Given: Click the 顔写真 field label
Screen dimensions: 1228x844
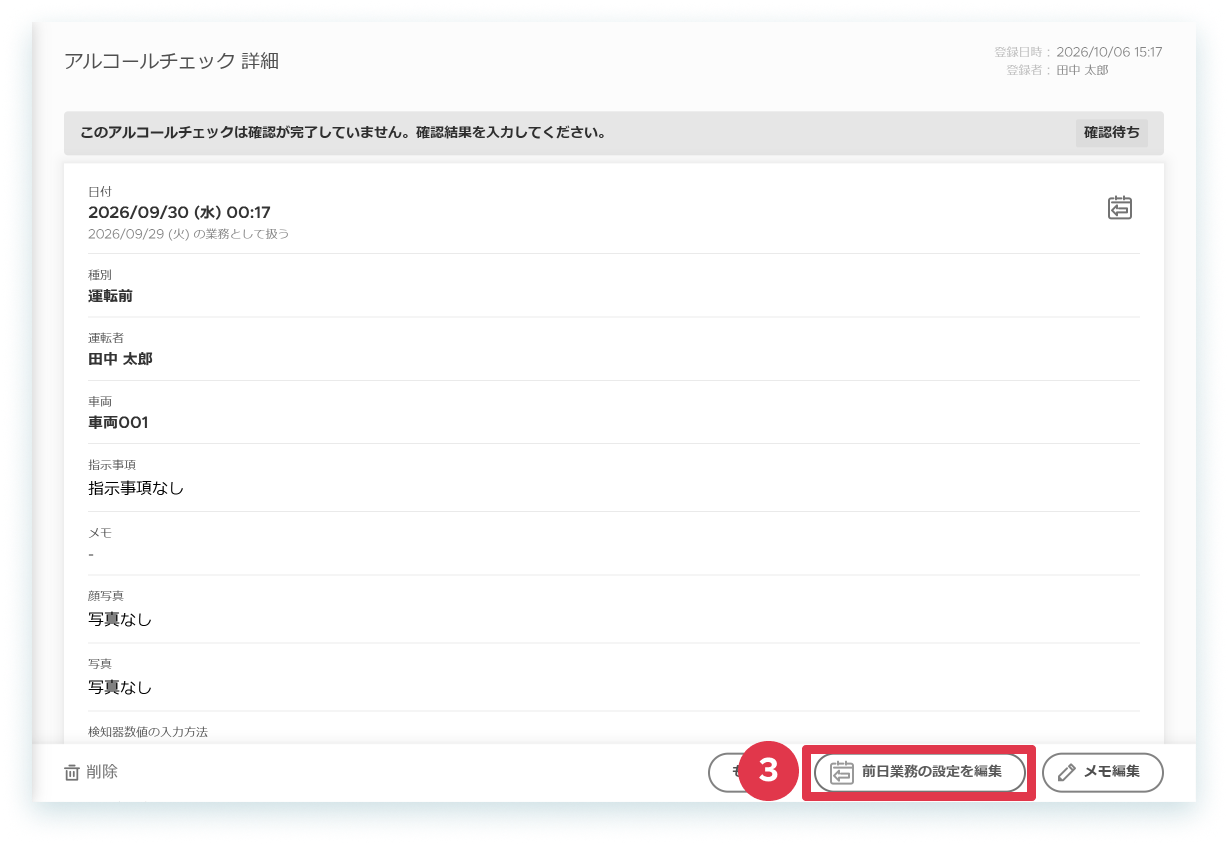Looking at the screenshot, I should 106,596.
